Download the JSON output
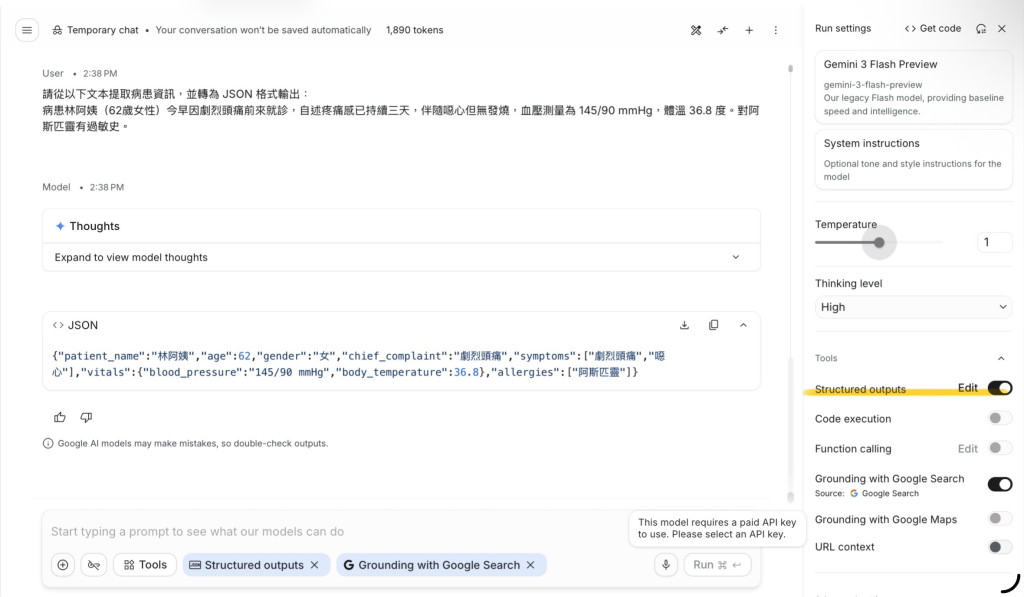Screen dimensions: 1024x597 pos(684,325)
